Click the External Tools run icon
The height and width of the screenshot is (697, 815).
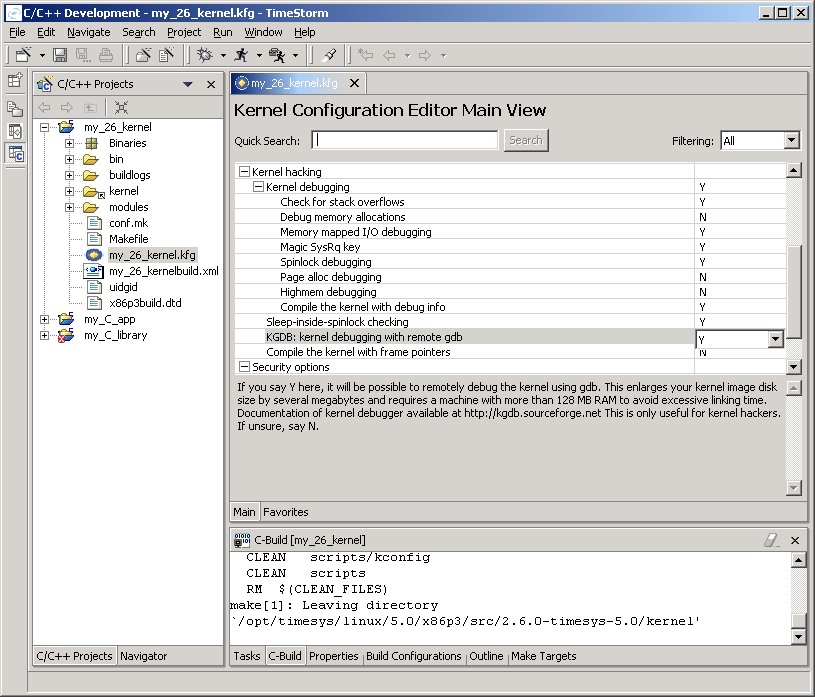pyautogui.click(x=277, y=55)
